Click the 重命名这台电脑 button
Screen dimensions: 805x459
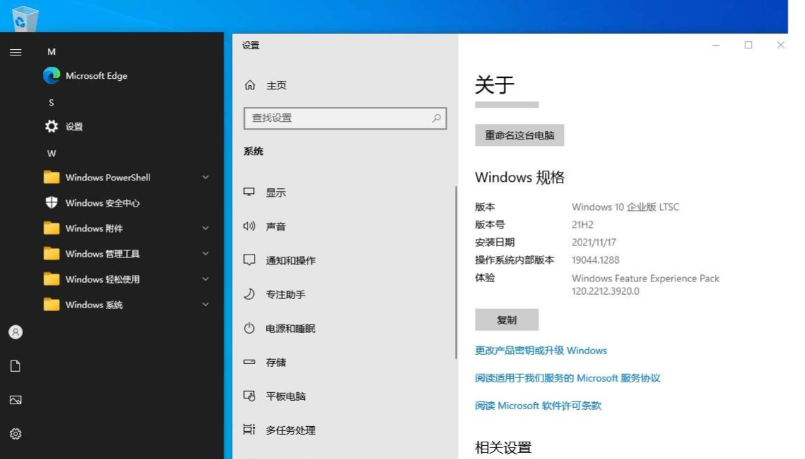click(519, 135)
